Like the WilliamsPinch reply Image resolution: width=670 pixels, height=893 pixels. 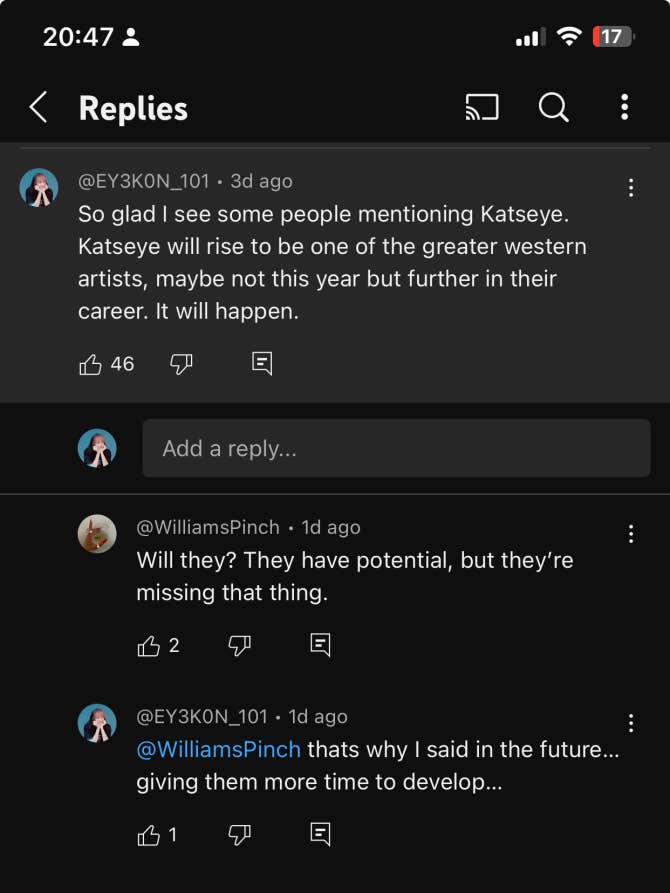pos(149,646)
